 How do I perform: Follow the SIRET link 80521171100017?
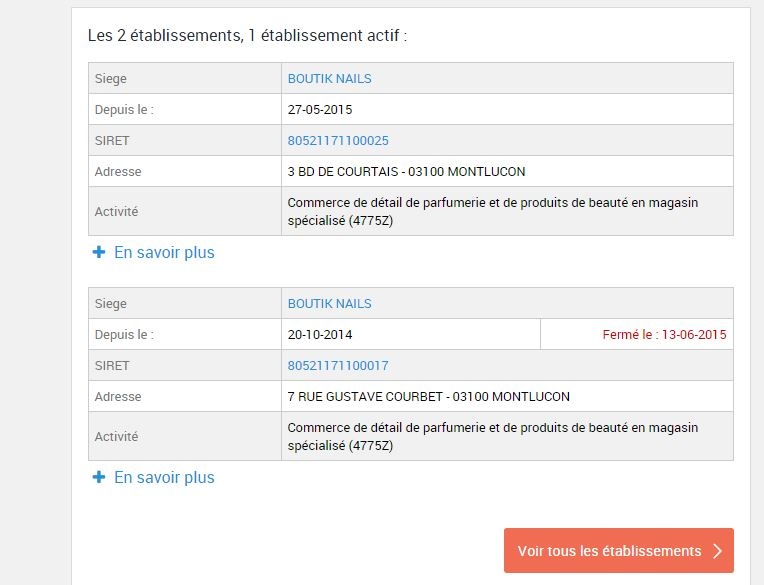tap(338, 366)
